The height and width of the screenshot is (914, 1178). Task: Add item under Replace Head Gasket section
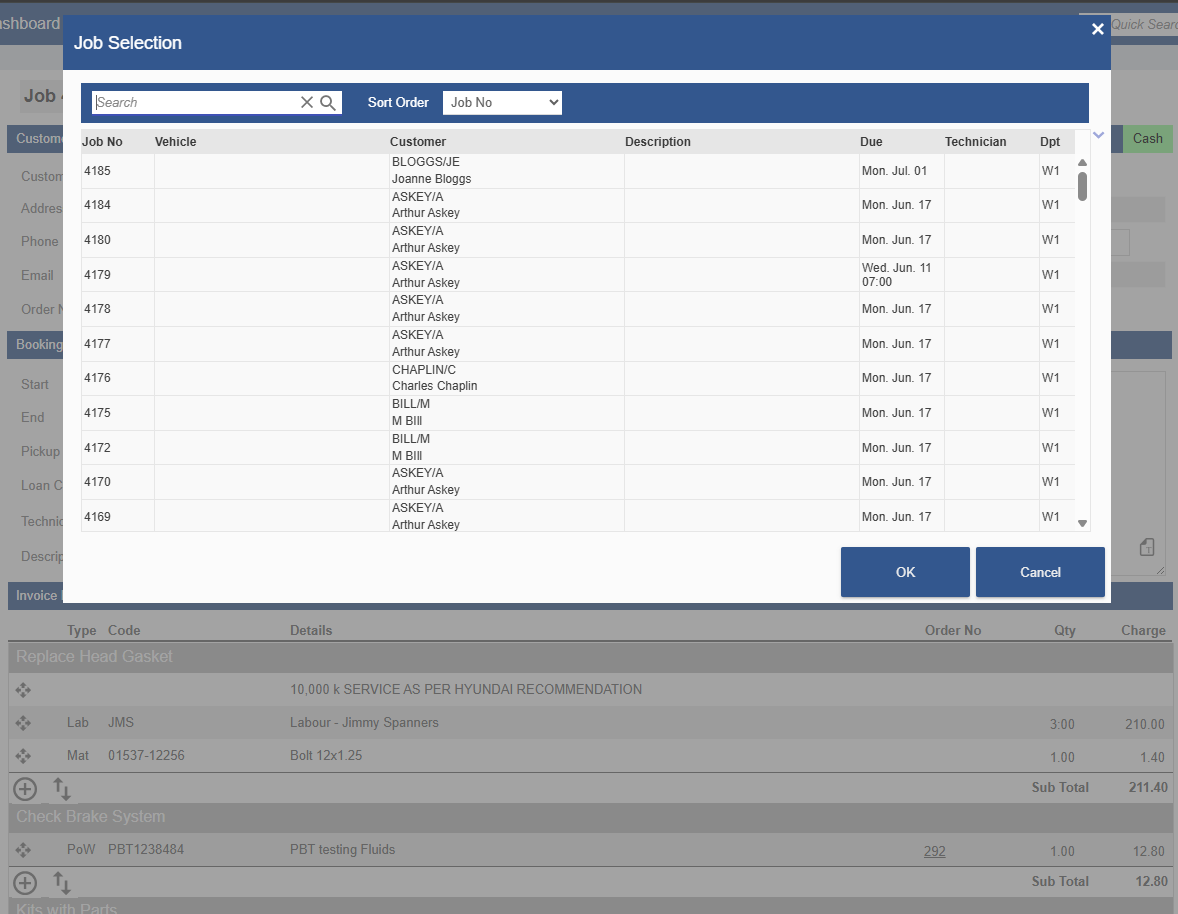(25, 789)
